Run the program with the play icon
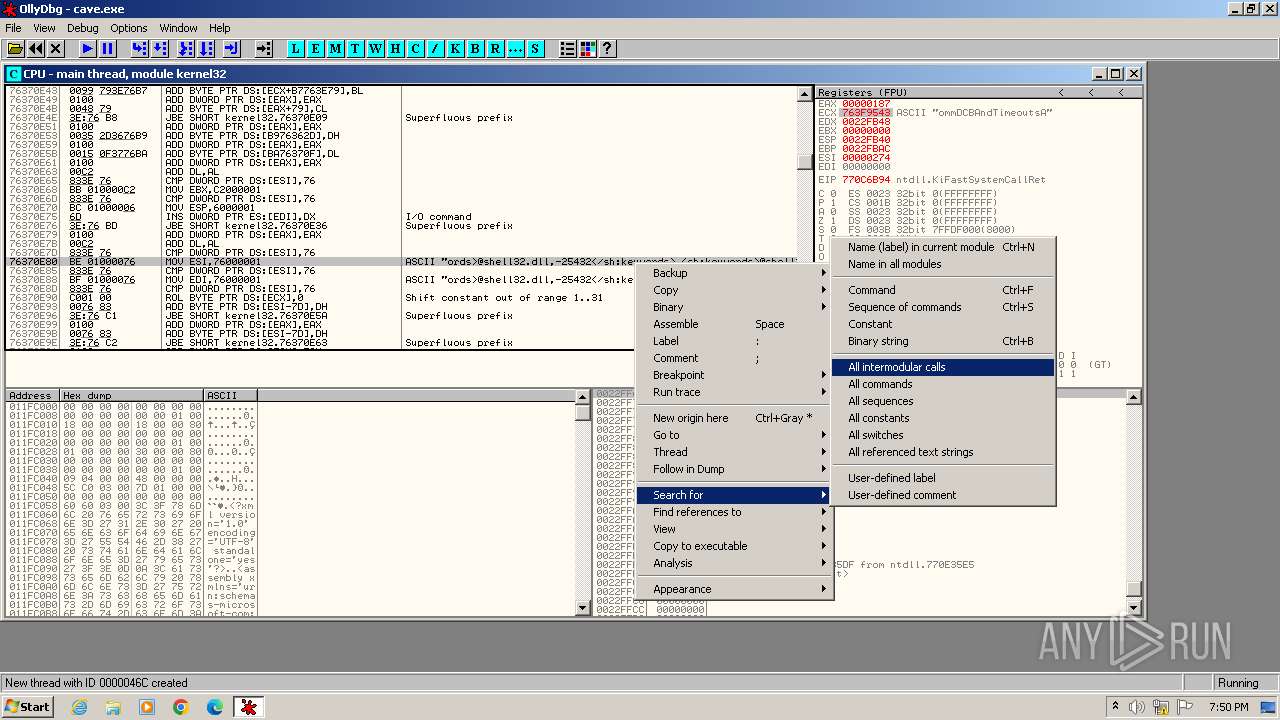The width and height of the screenshot is (1280, 720). [x=88, y=48]
